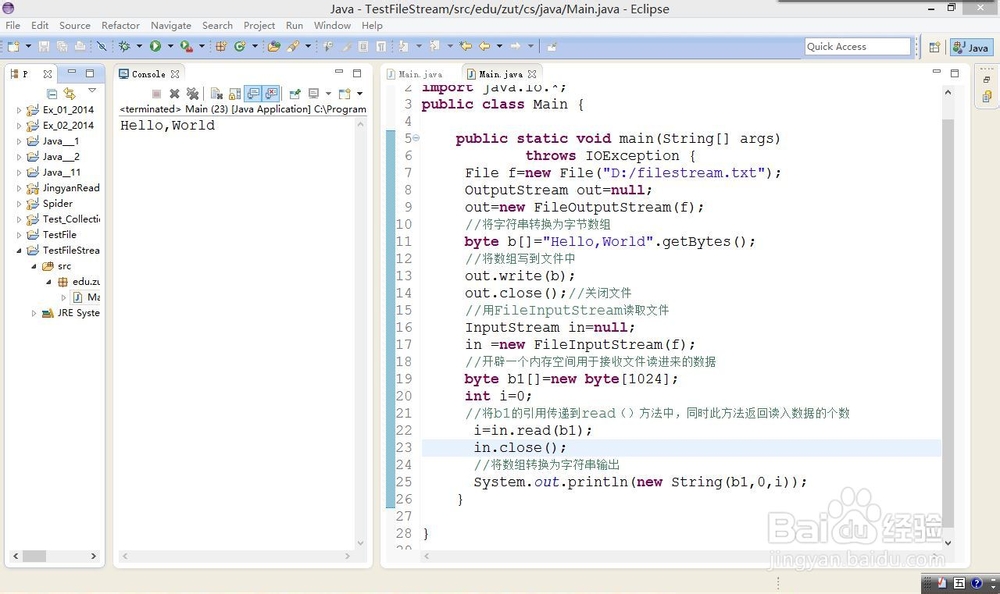Open the Run button dropdown arrow

click(170, 46)
